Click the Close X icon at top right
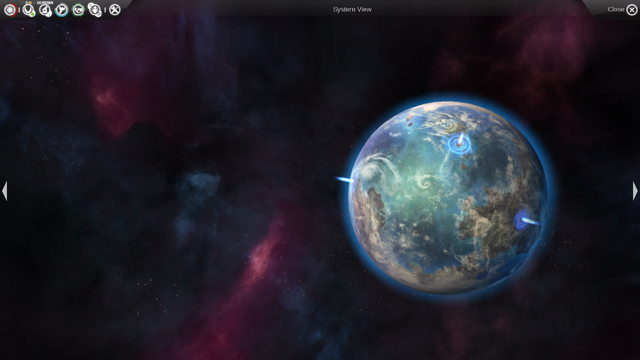 click(x=631, y=9)
